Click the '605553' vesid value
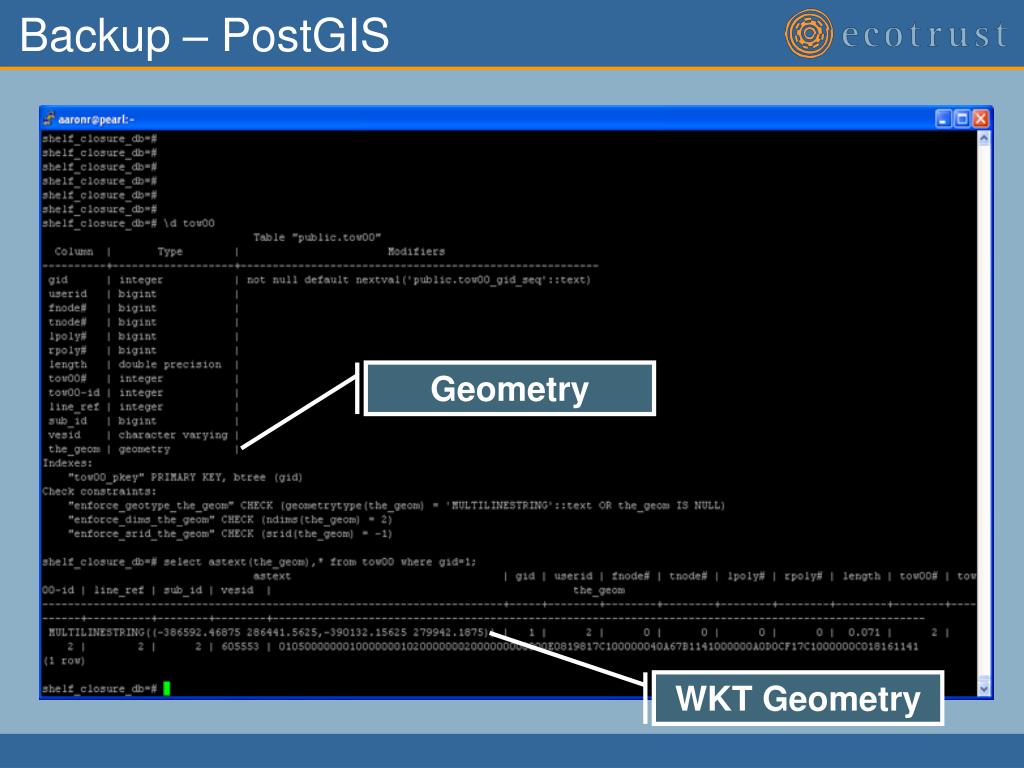 pos(240,647)
